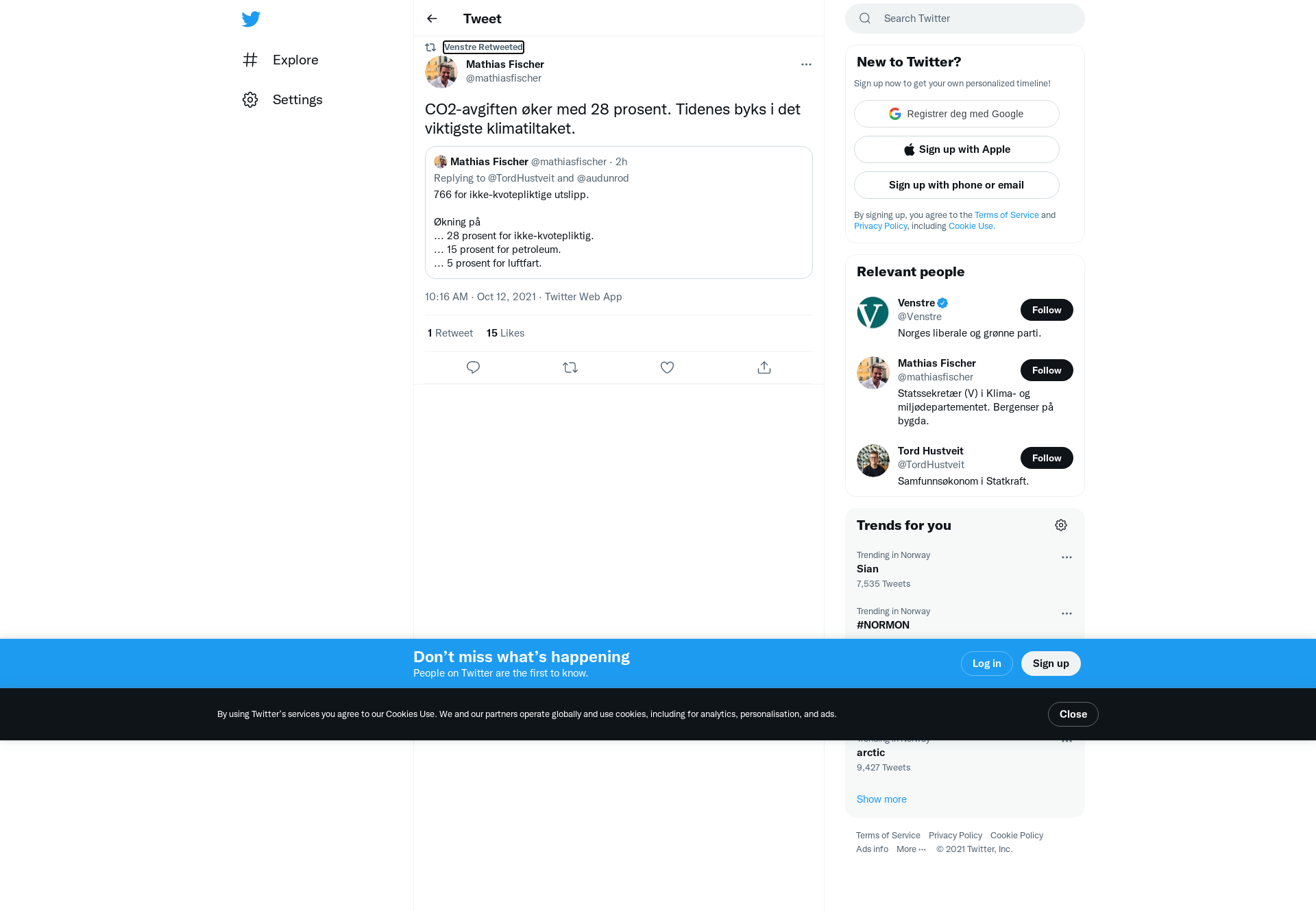Open Mathias Fischer's profile avatar
The width and height of the screenshot is (1316, 911).
click(x=441, y=71)
